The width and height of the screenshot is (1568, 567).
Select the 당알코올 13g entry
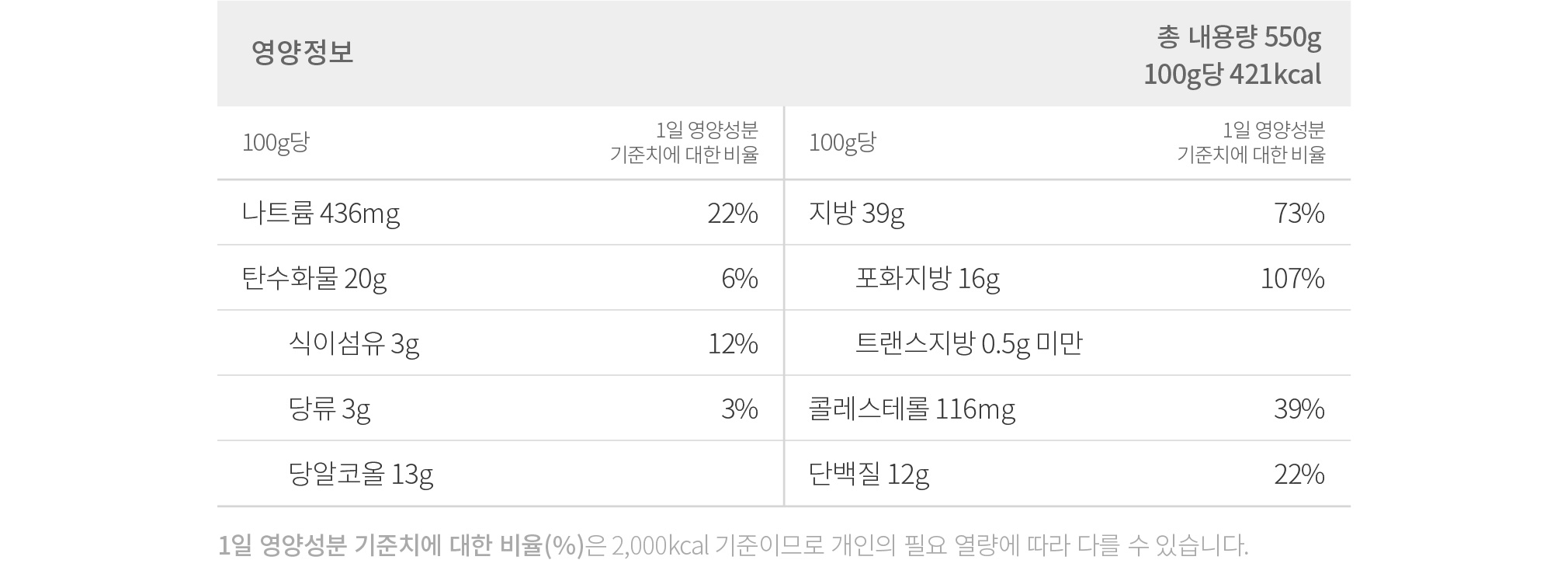click(x=360, y=474)
